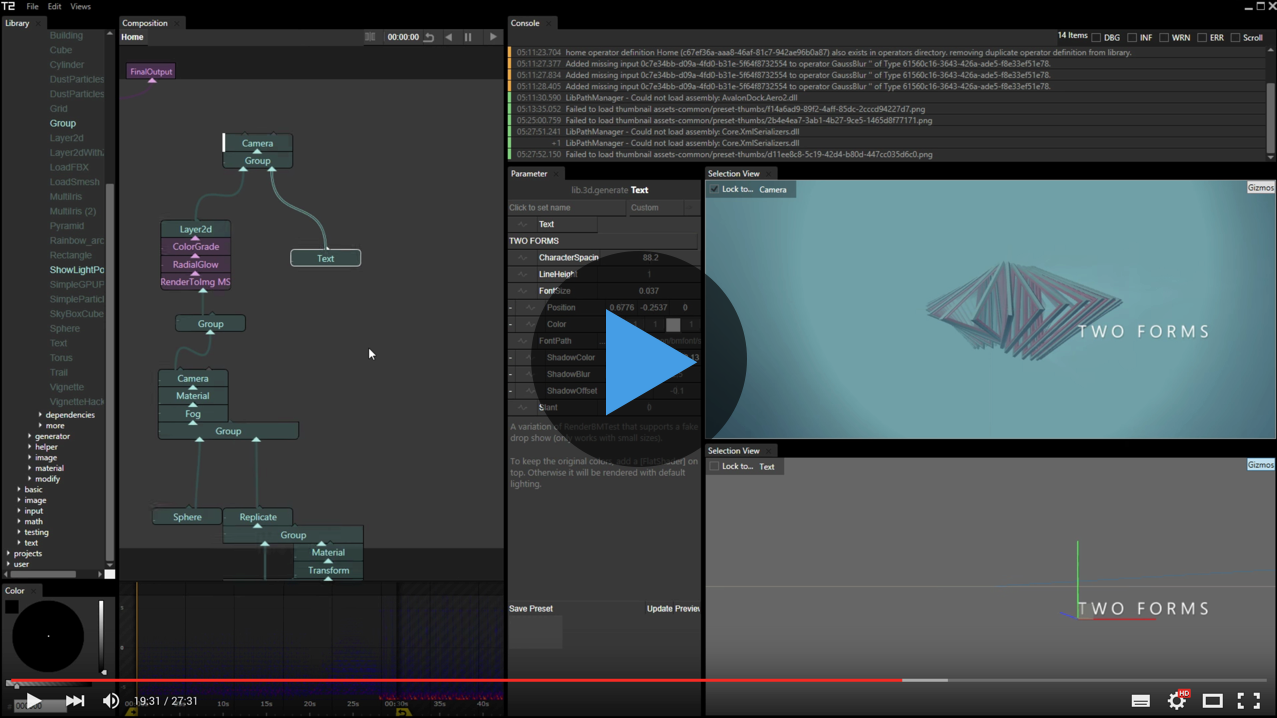Image resolution: width=1277 pixels, height=718 pixels.
Task: Open the File menu
Action: coord(32,7)
